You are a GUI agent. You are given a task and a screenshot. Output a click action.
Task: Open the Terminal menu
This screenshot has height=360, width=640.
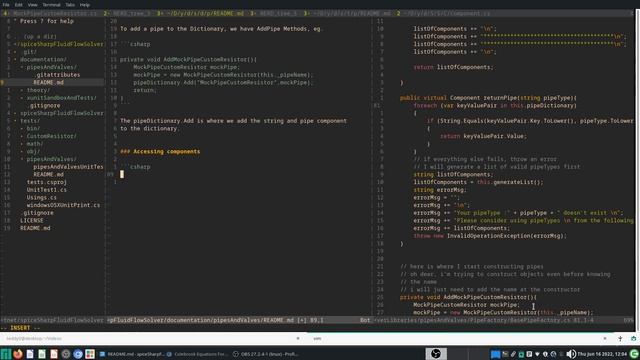51,5
